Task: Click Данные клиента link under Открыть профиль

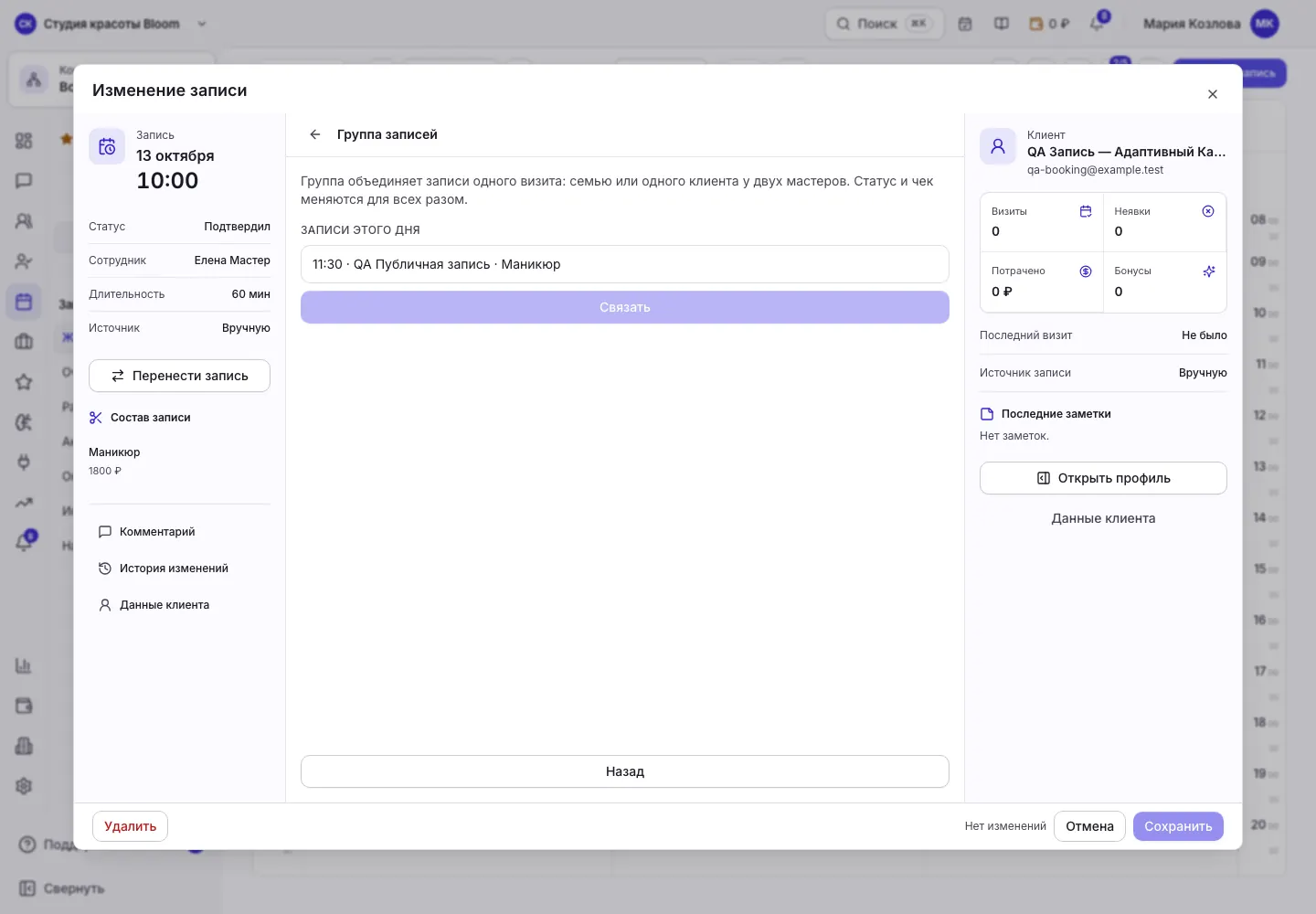Action: click(1103, 518)
